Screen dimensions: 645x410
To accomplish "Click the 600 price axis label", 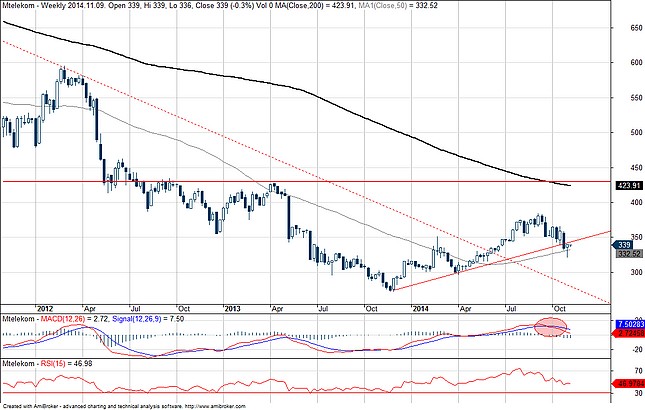I will click(x=636, y=63).
